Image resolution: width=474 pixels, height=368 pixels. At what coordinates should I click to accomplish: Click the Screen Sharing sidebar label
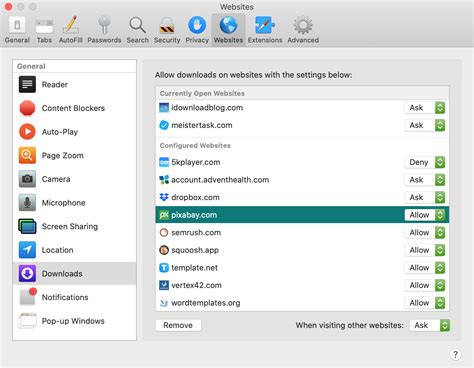pyautogui.click(x=70, y=227)
